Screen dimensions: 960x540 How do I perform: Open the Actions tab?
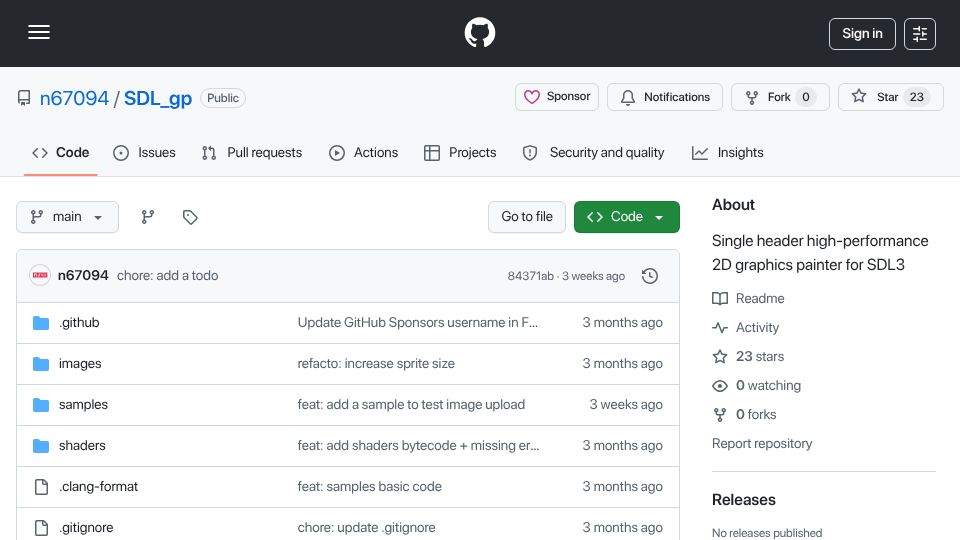tap(364, 152)
